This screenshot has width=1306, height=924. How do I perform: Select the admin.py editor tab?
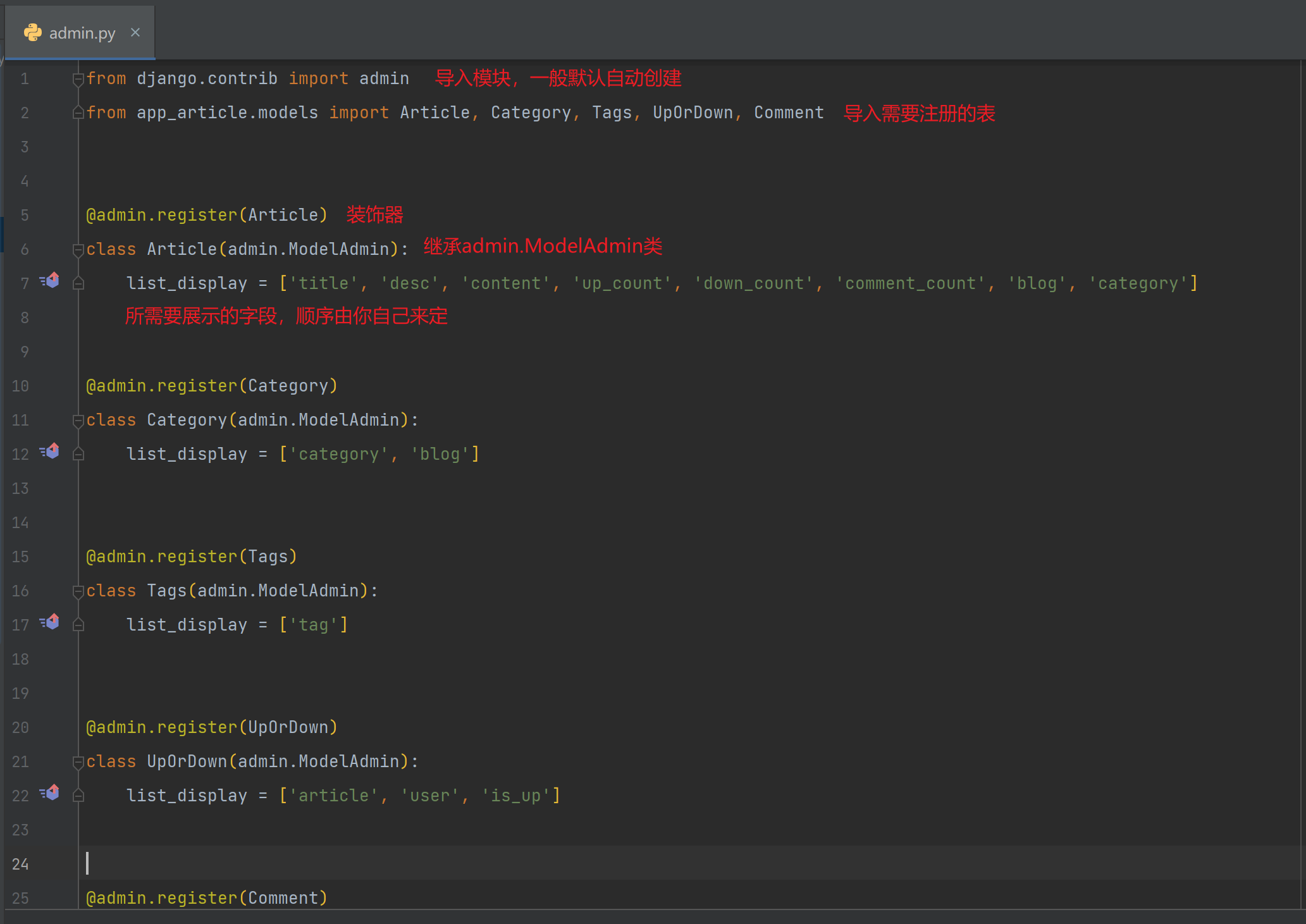pos(80,33)
